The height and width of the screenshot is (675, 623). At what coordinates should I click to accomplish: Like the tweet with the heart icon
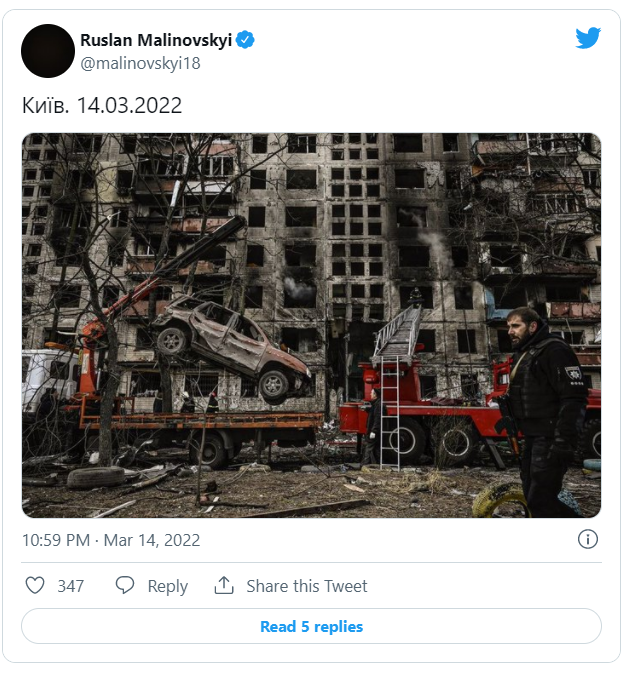click(35, 586)
